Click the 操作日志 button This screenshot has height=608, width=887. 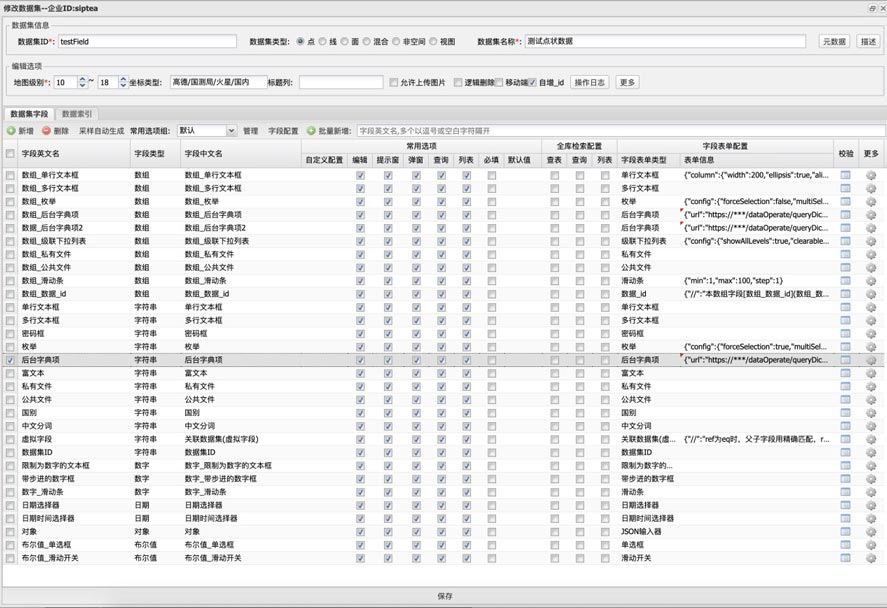click(x=589, y=82)
